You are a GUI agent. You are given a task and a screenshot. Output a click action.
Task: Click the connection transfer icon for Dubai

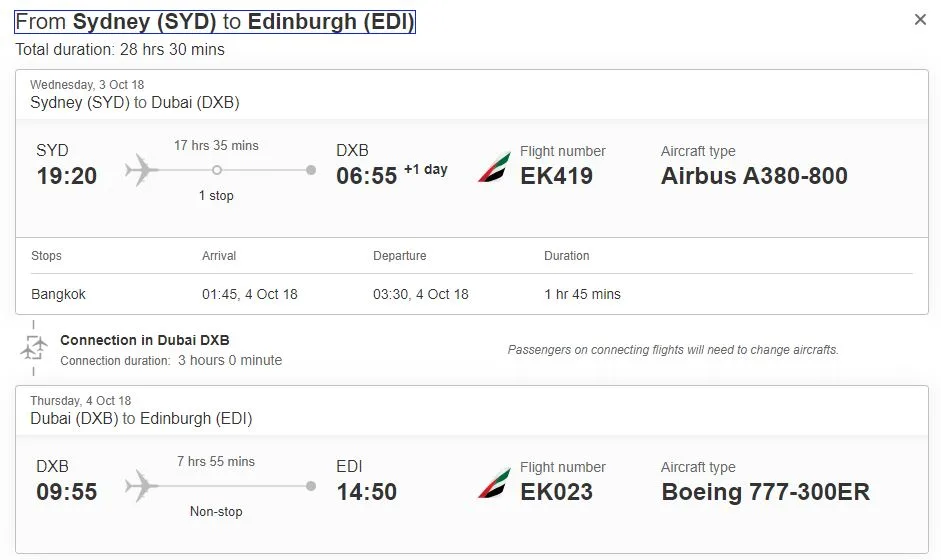click(34, 349)
